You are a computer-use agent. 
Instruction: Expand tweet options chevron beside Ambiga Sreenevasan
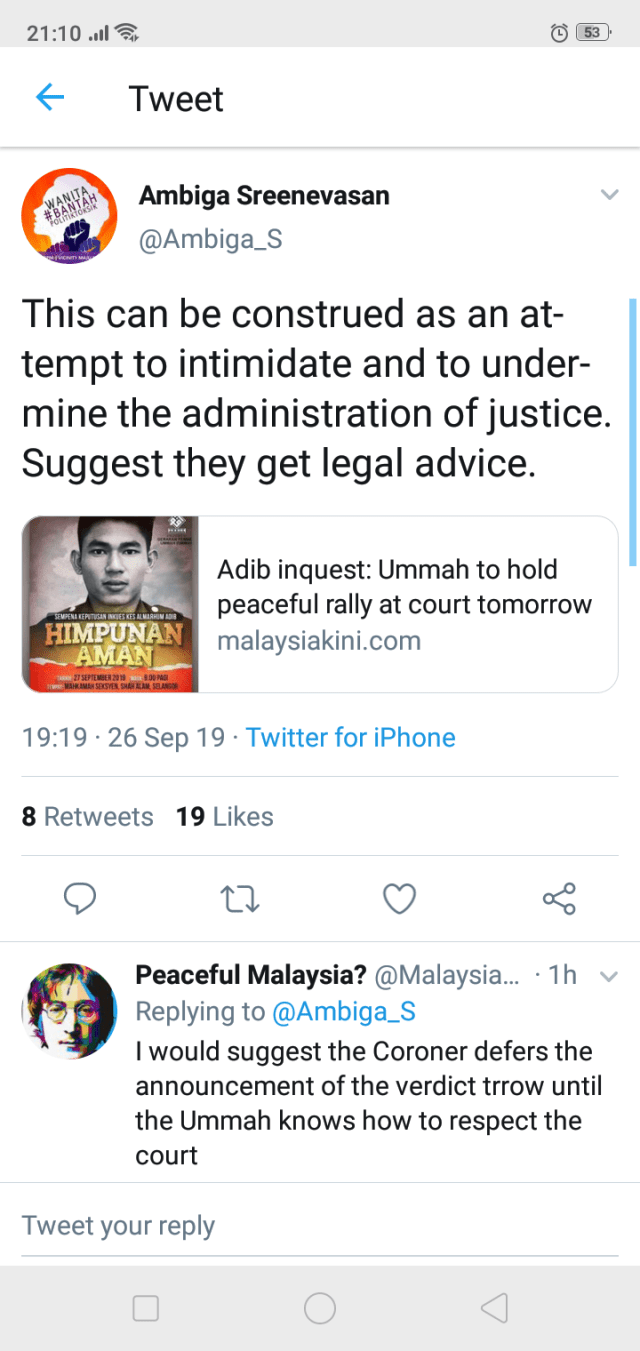point(607,194)
